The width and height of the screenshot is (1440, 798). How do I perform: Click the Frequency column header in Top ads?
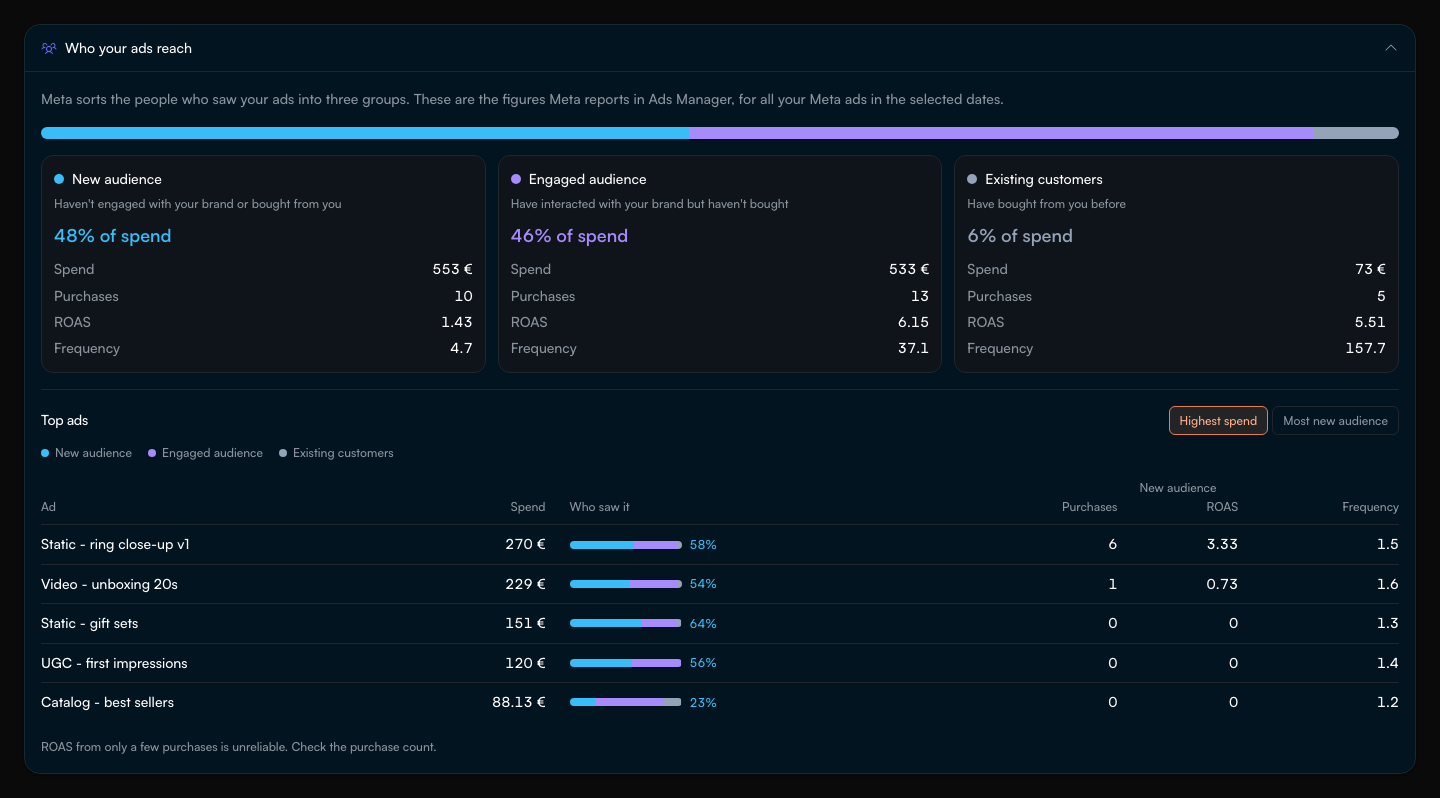(1370, 507)
